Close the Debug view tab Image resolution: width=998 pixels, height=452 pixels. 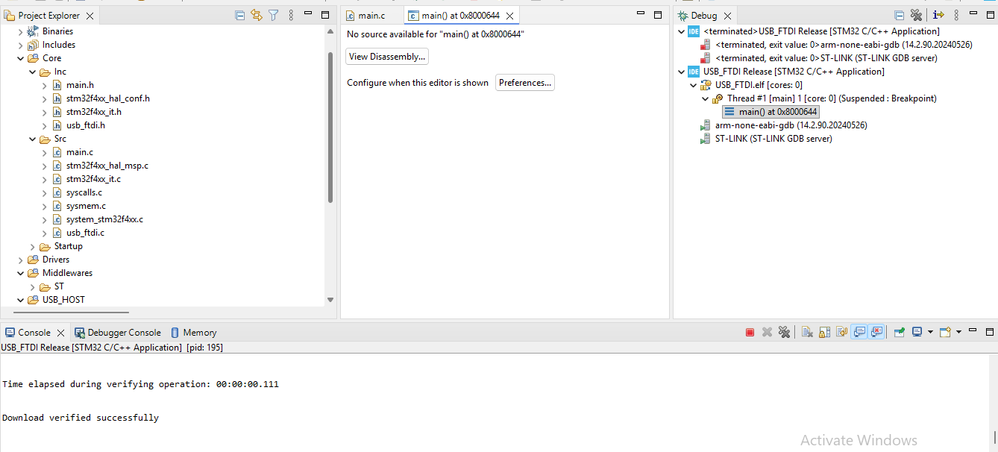pyautogui.click(x=727, y=15)
